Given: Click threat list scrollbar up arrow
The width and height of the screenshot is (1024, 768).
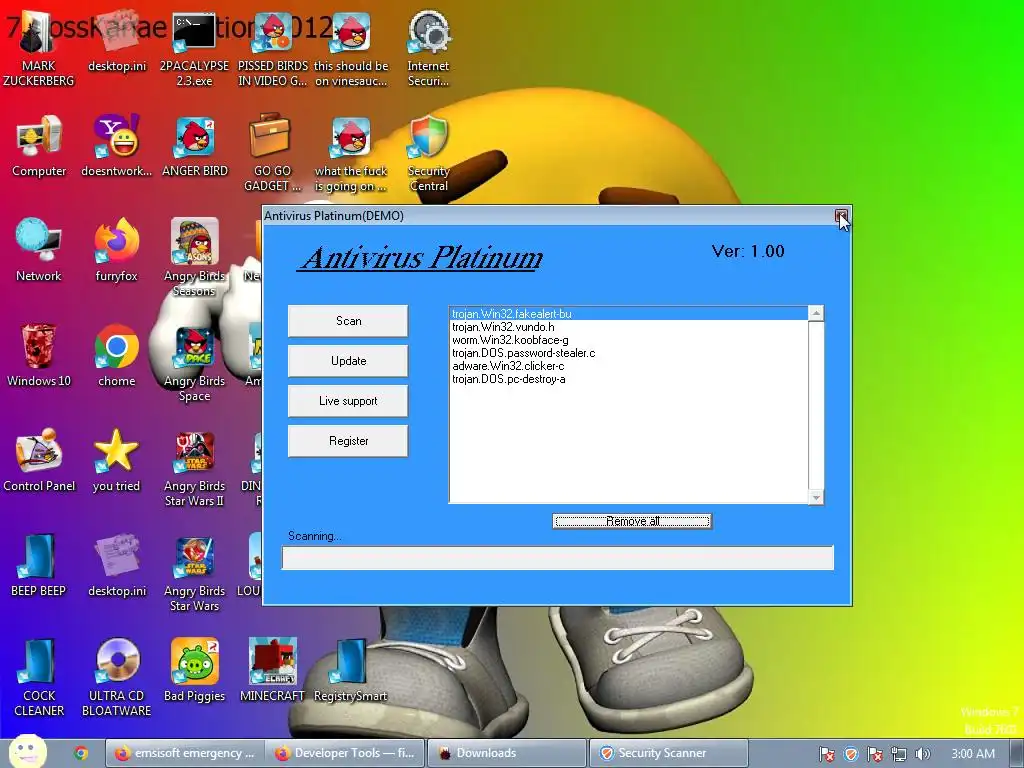Looking at the screenshot, I should point(816,313).
